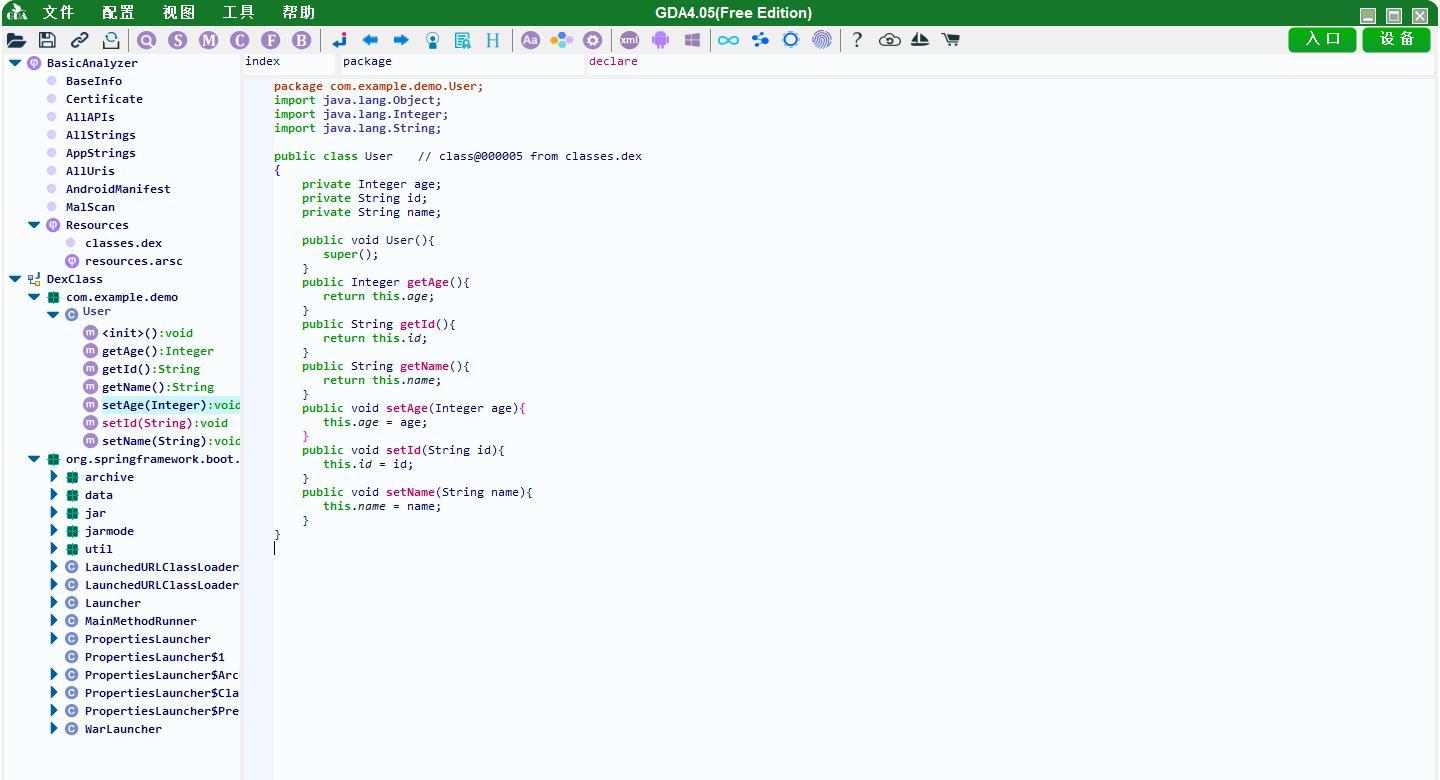Click the purple C toolbar icon
The image size is (1440, 780).
(x=239, y=40)
